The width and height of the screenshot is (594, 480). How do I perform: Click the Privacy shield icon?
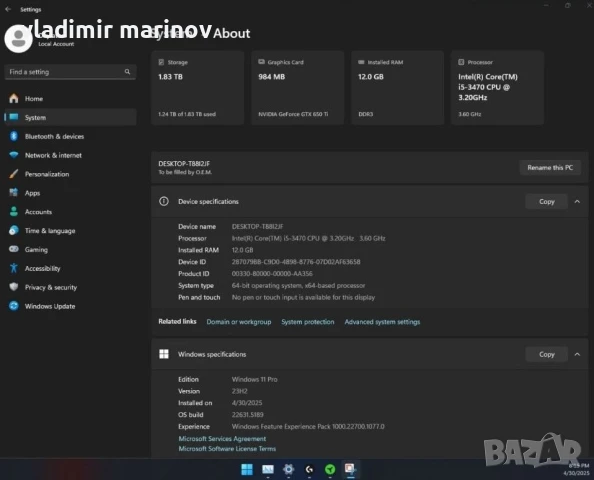[x=14, y=287]
